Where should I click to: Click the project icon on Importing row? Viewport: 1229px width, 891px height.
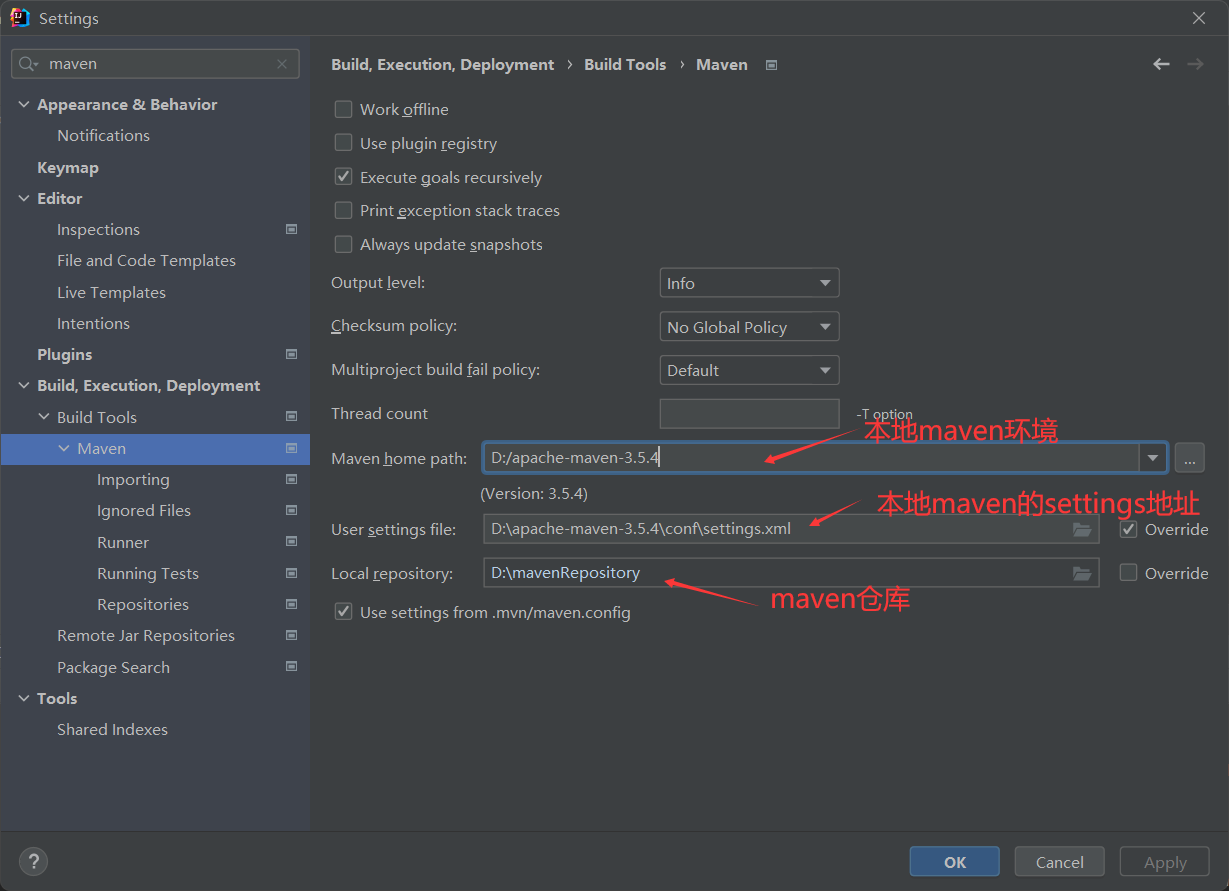(292, 480)
